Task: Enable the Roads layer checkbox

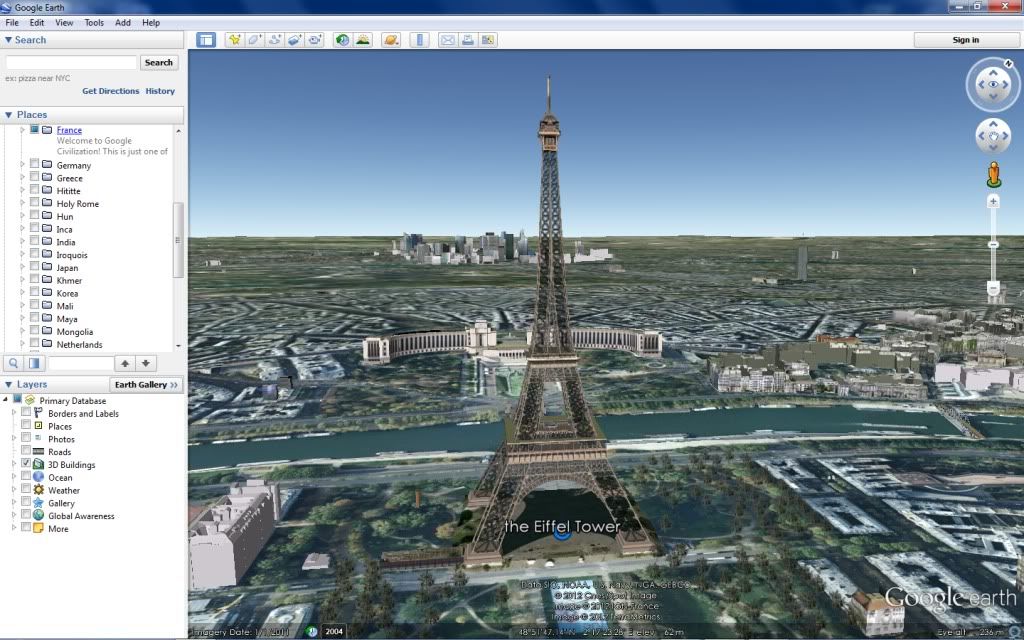Action: pos(26,450)
